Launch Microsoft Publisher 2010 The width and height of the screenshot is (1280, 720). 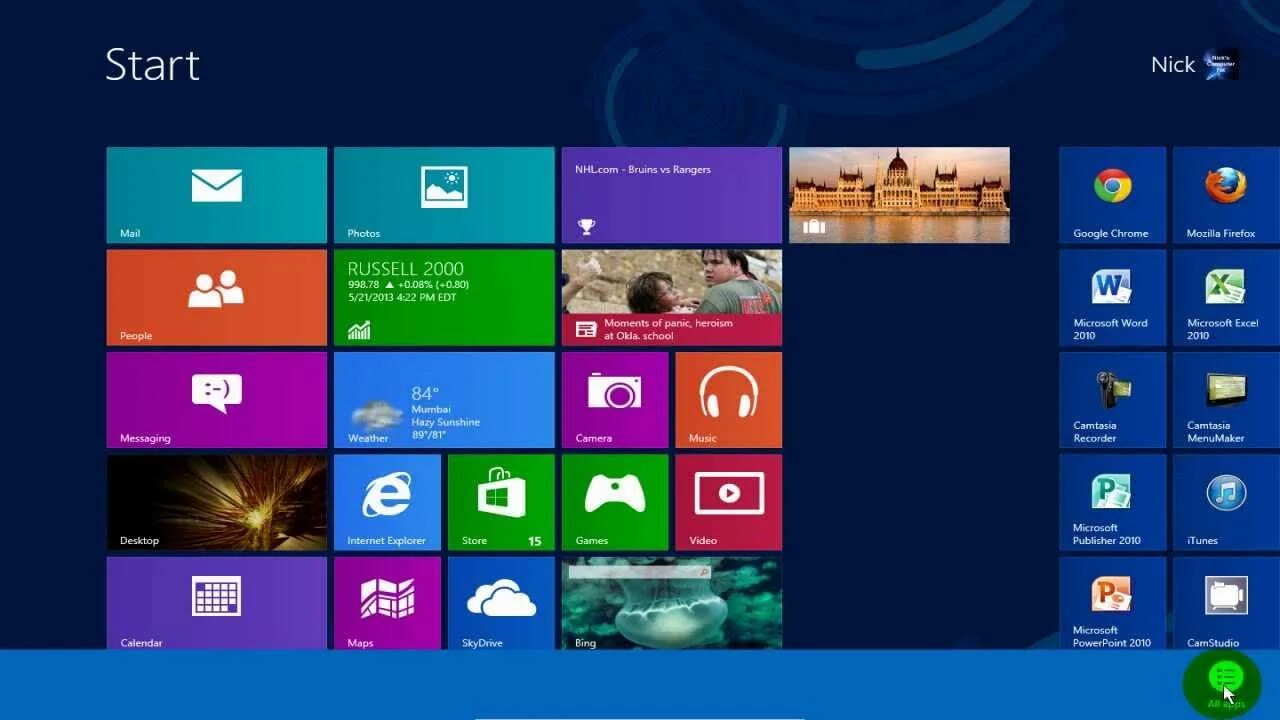[x=1112, y=502]
